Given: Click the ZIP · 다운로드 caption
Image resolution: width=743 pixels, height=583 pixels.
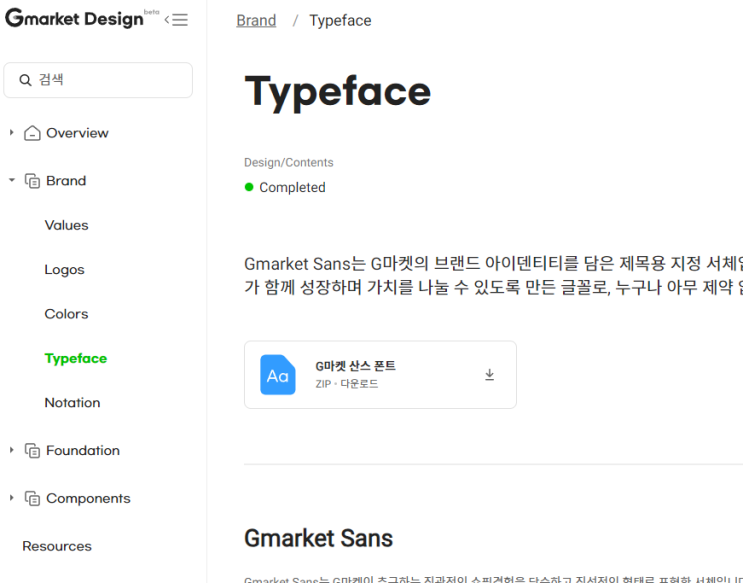Looking at the screenshot, I should [x=347, y=384].
